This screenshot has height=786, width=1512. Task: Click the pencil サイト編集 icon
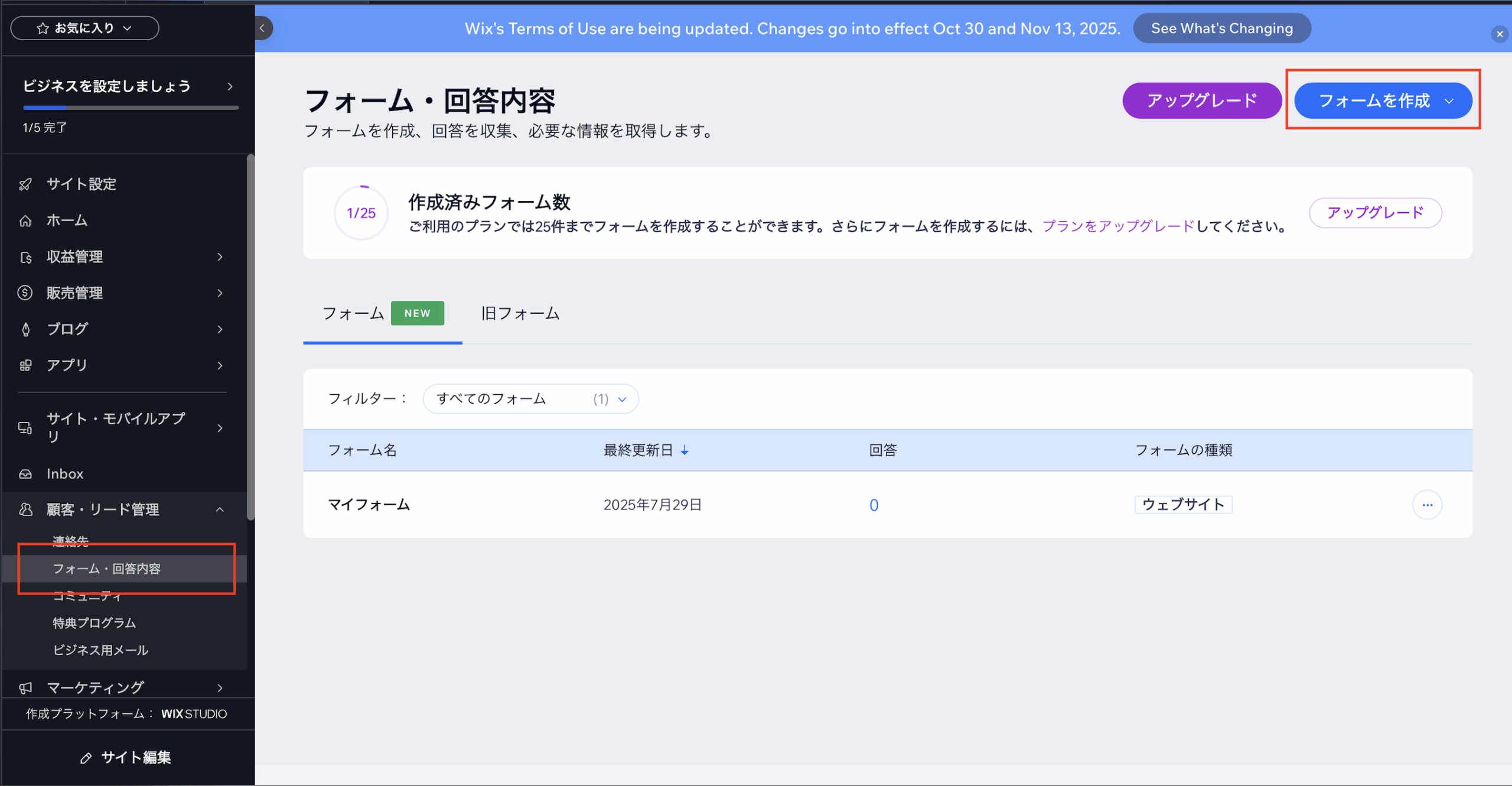click(x=86, y=758)
